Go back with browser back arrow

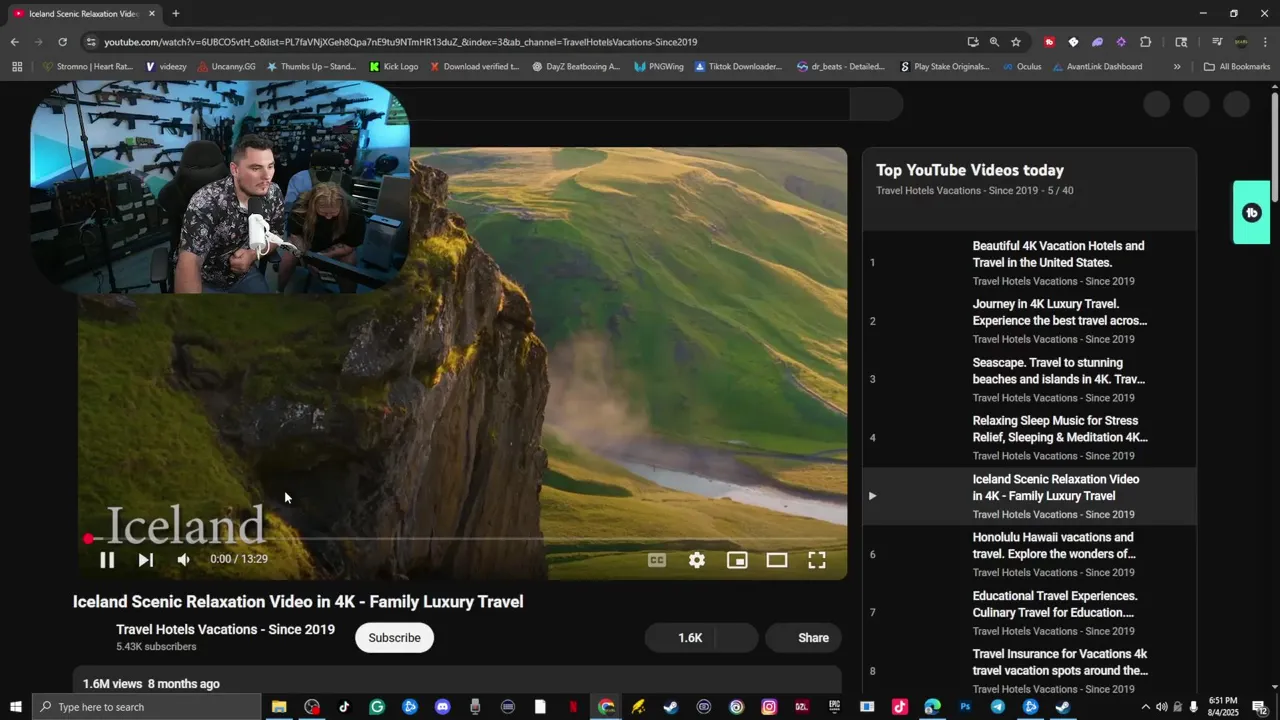coord(14,42)
